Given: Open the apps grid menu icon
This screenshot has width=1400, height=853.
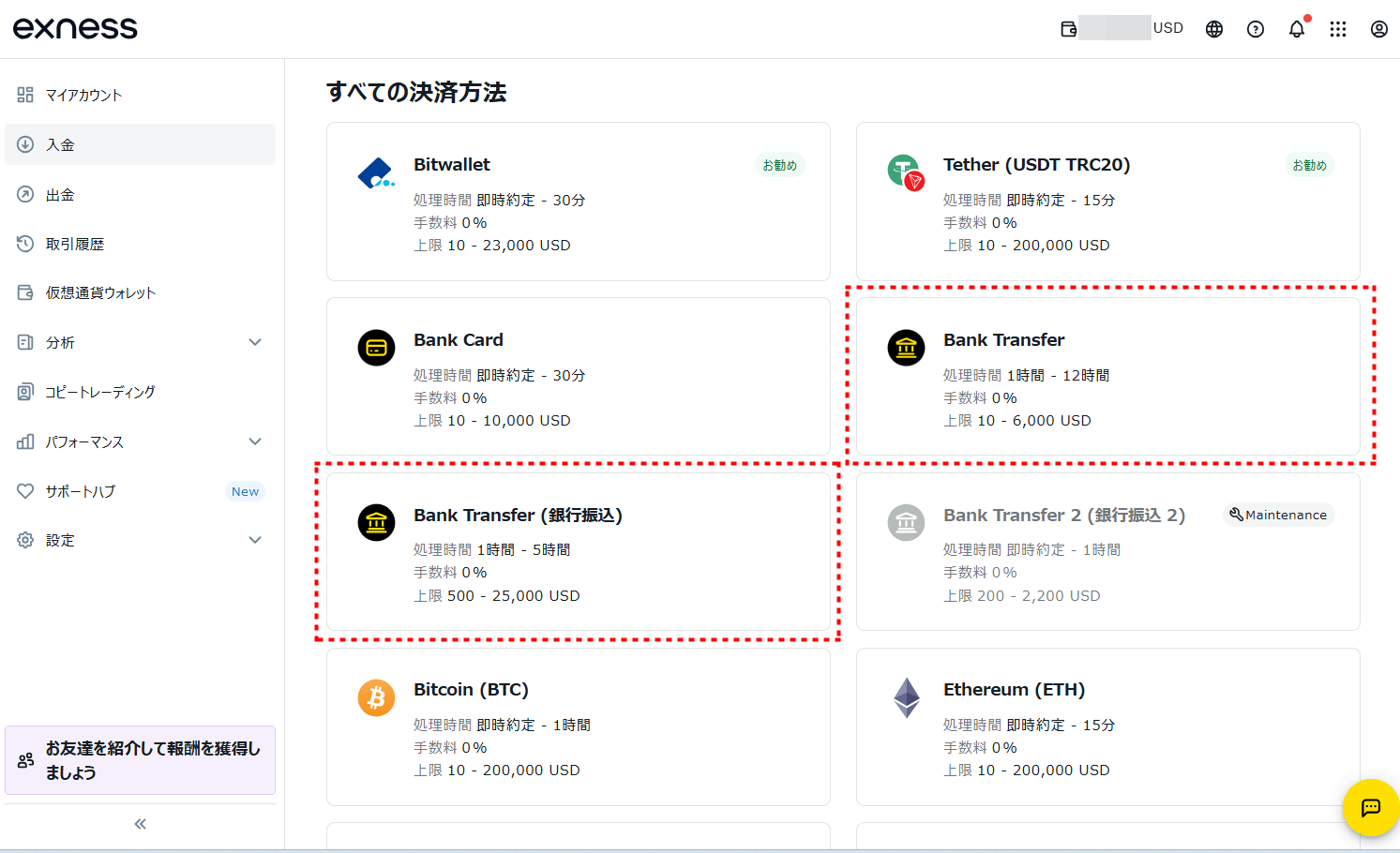Looking at the screenshot, I should [x=1338, y=29].
